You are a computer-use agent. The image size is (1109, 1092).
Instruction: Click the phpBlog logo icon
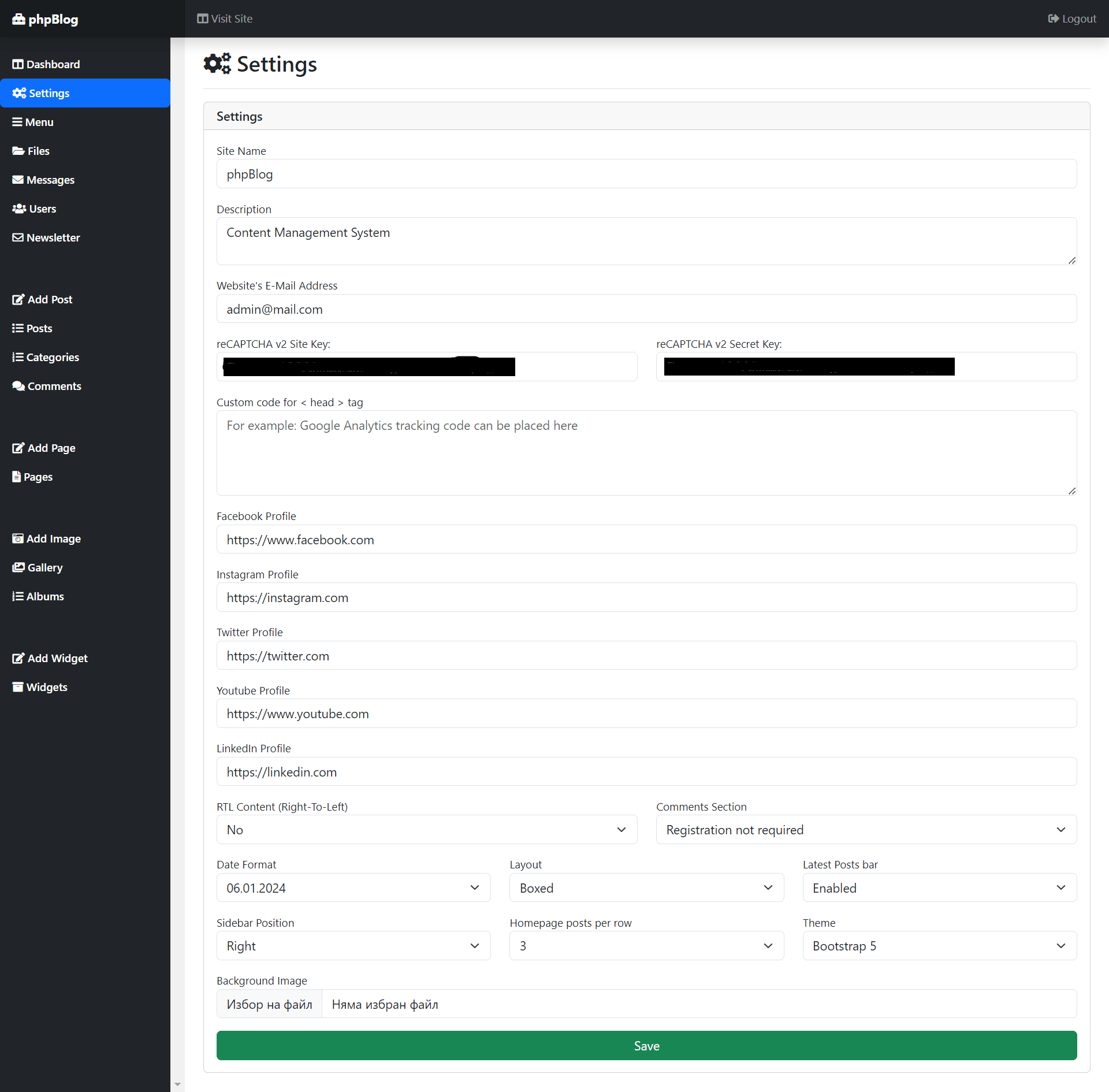pos(18,19)
